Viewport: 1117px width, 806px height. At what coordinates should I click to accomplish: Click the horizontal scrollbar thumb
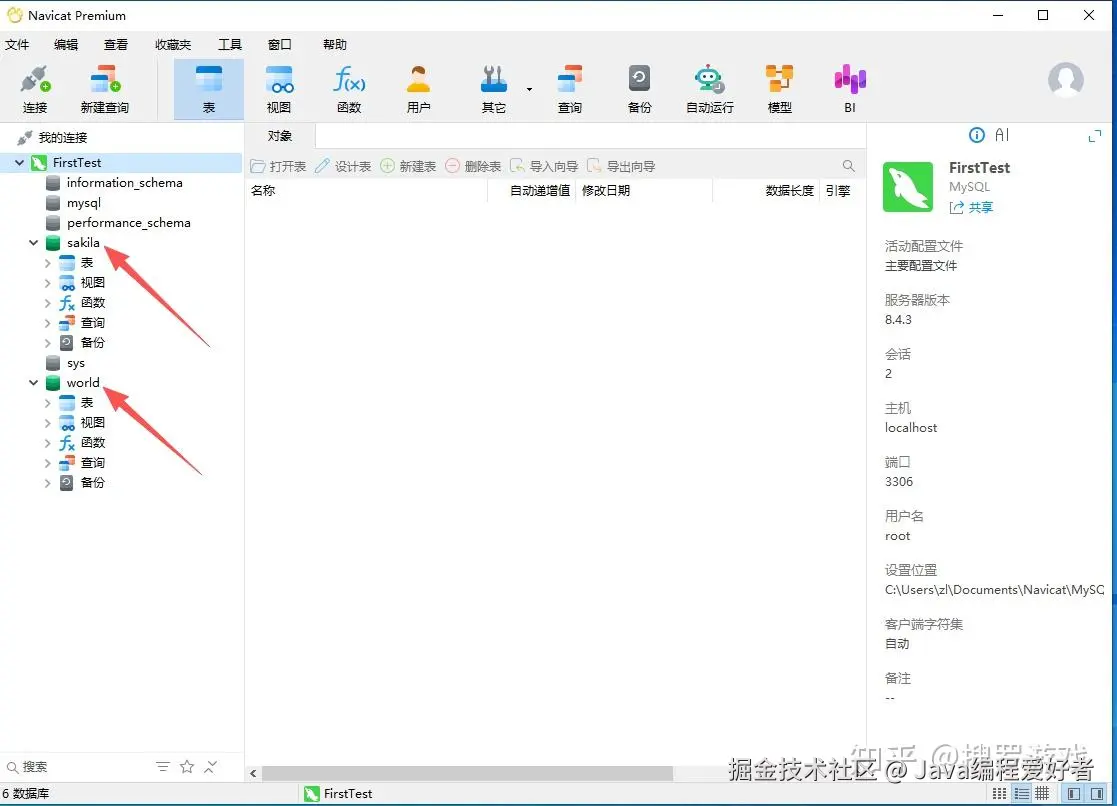(467, 773)
